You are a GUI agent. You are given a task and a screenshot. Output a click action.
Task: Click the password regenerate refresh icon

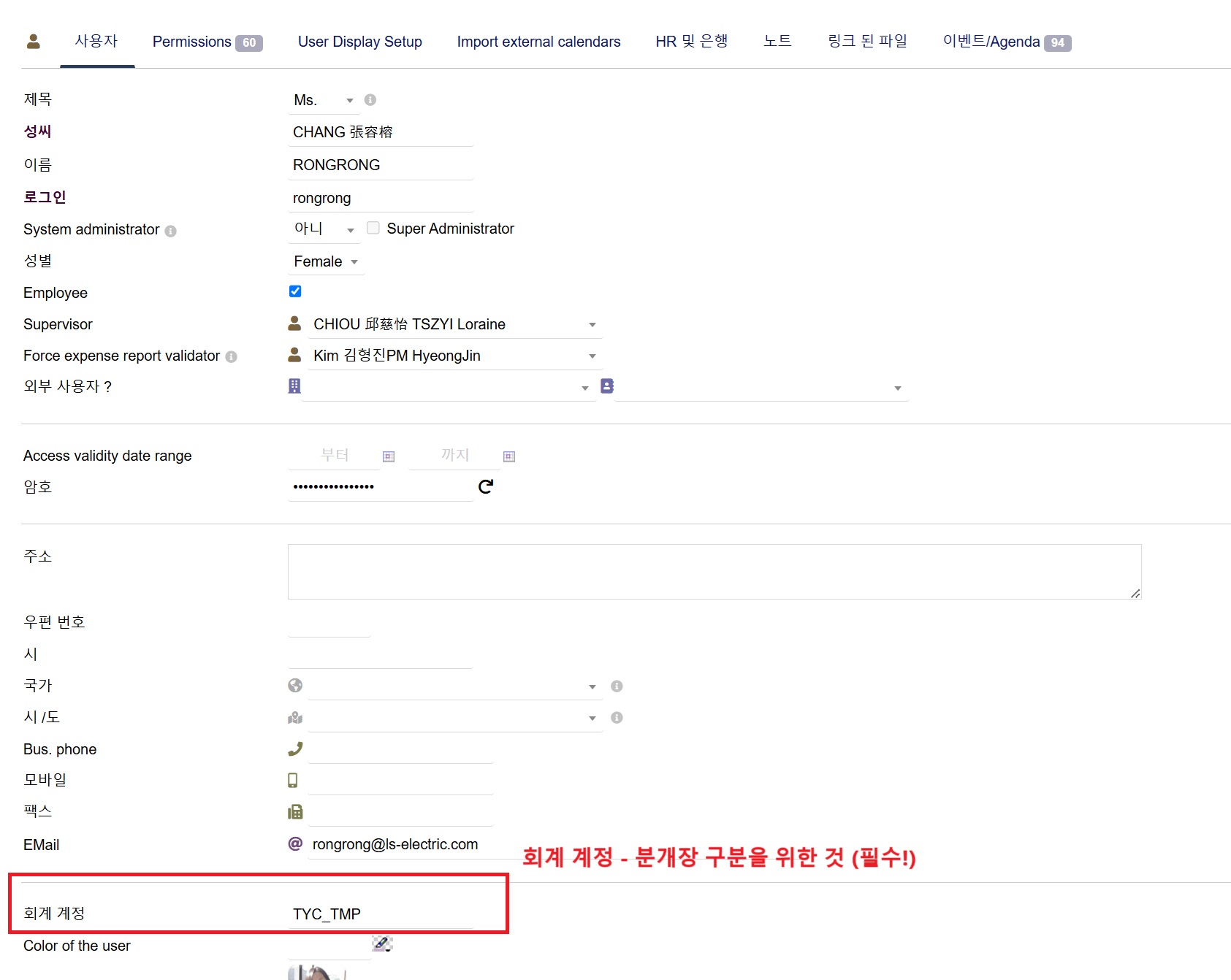point(485,486)
